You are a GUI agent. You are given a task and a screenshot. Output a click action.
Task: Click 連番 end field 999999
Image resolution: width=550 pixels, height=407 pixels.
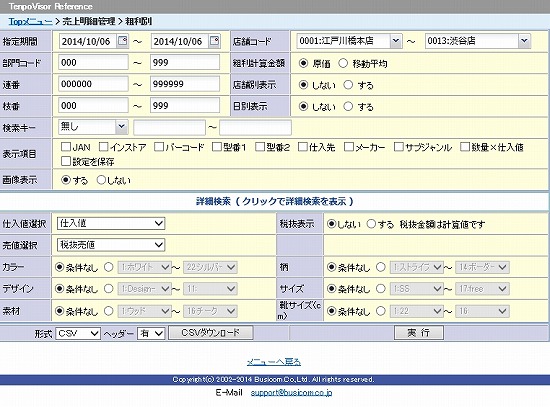[185, 84]
